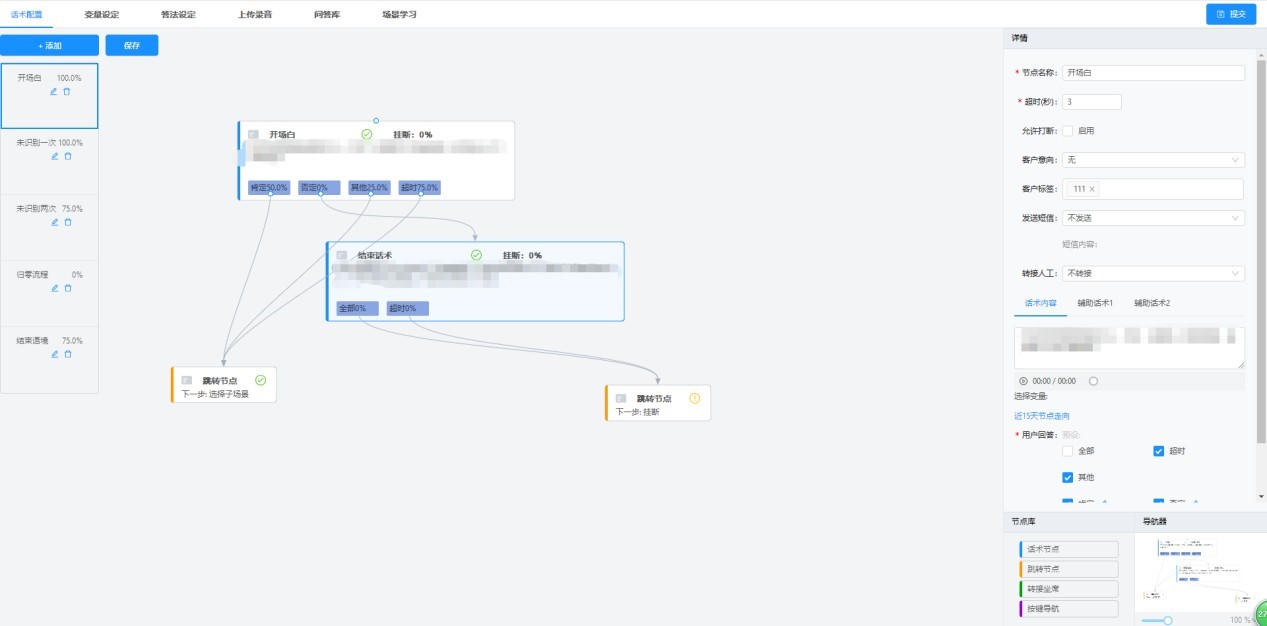Open the 客户意向 dropdown
The height and width of the screenshot is (626, 1267).
tap(1153, 160)
